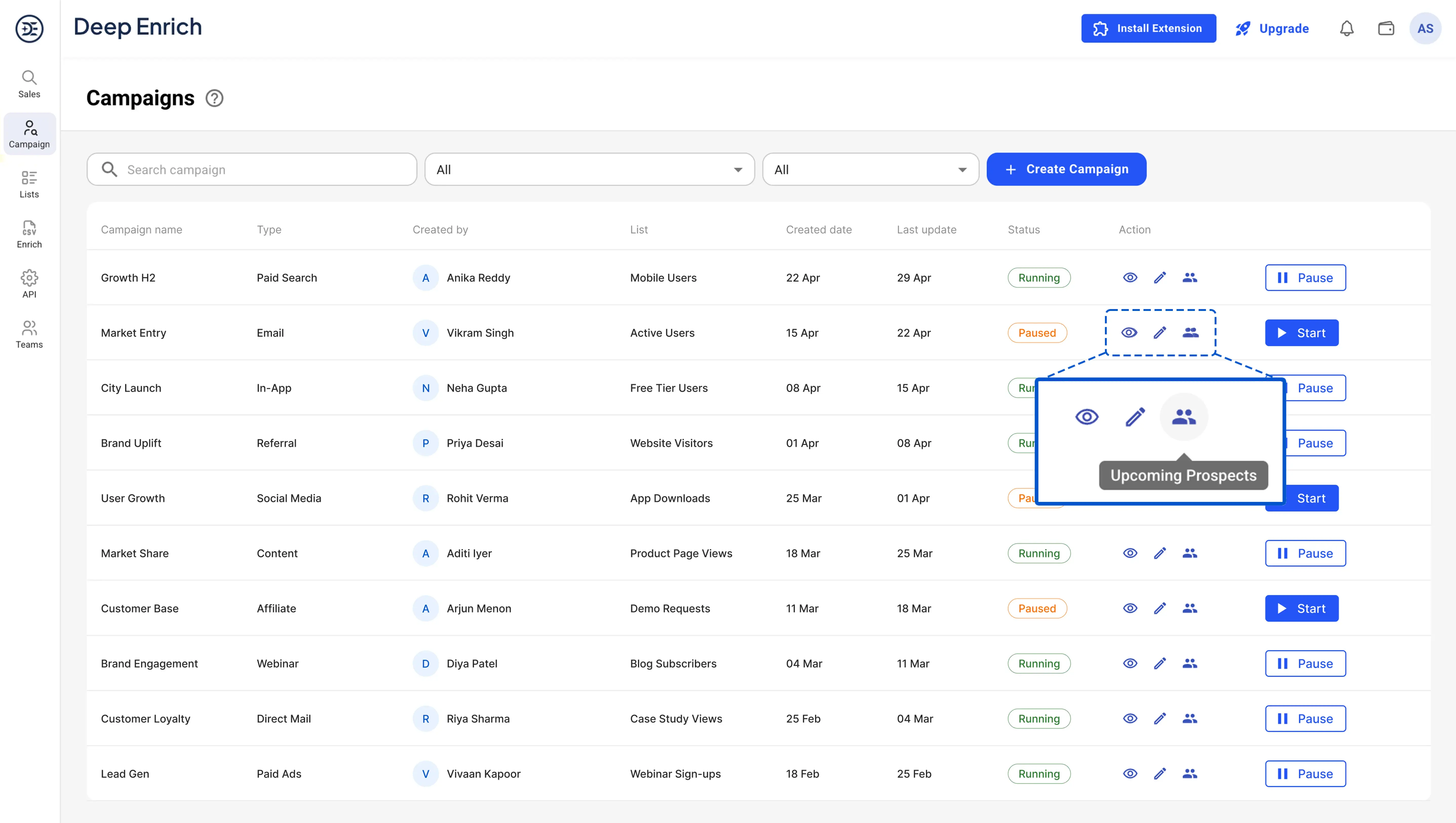
Task: Edit the Brand Engagement campaign
Action: (x=1160, y=663)
